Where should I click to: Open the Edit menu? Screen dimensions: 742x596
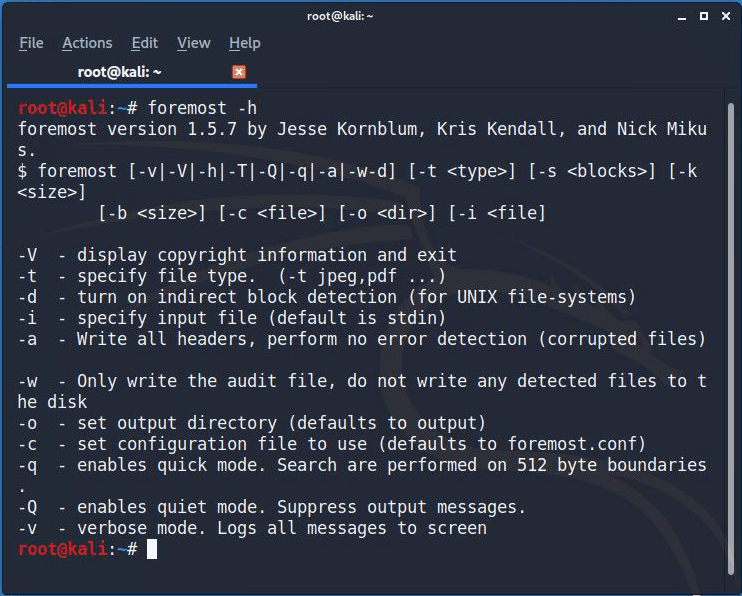(144, 43)
